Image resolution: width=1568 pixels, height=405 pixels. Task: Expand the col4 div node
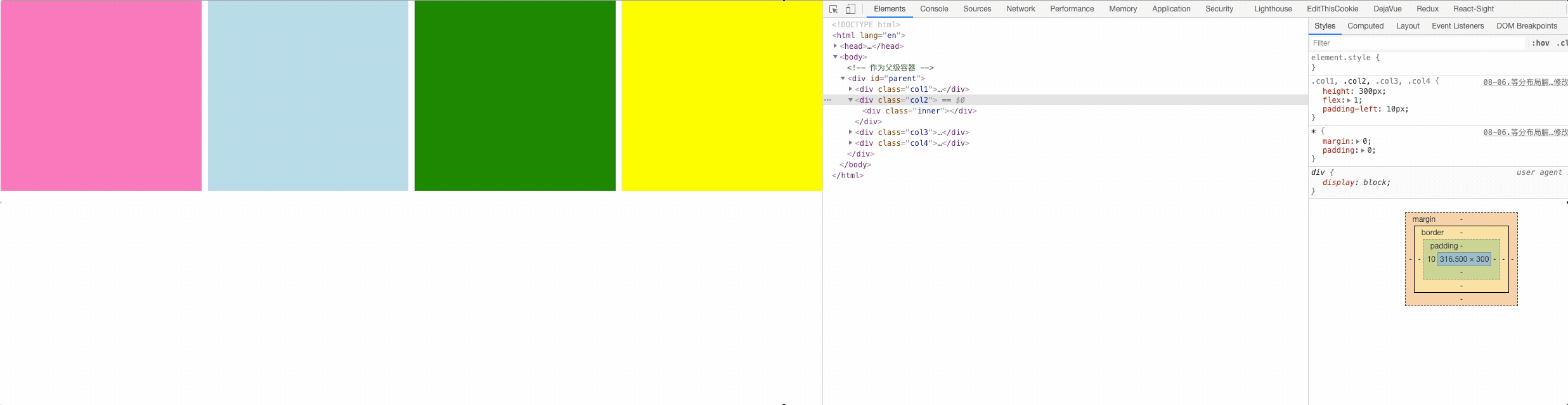[850, 143]
